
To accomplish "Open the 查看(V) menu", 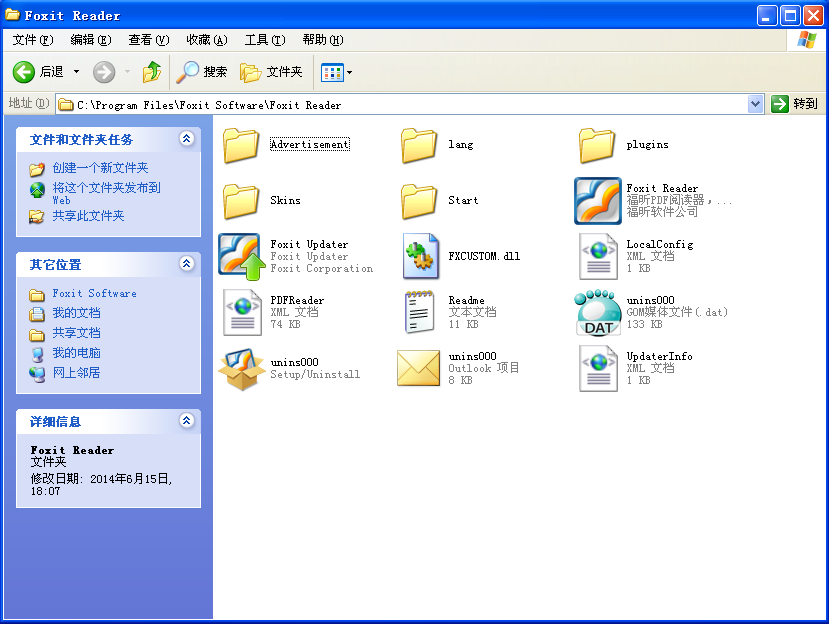I will 148,40.
